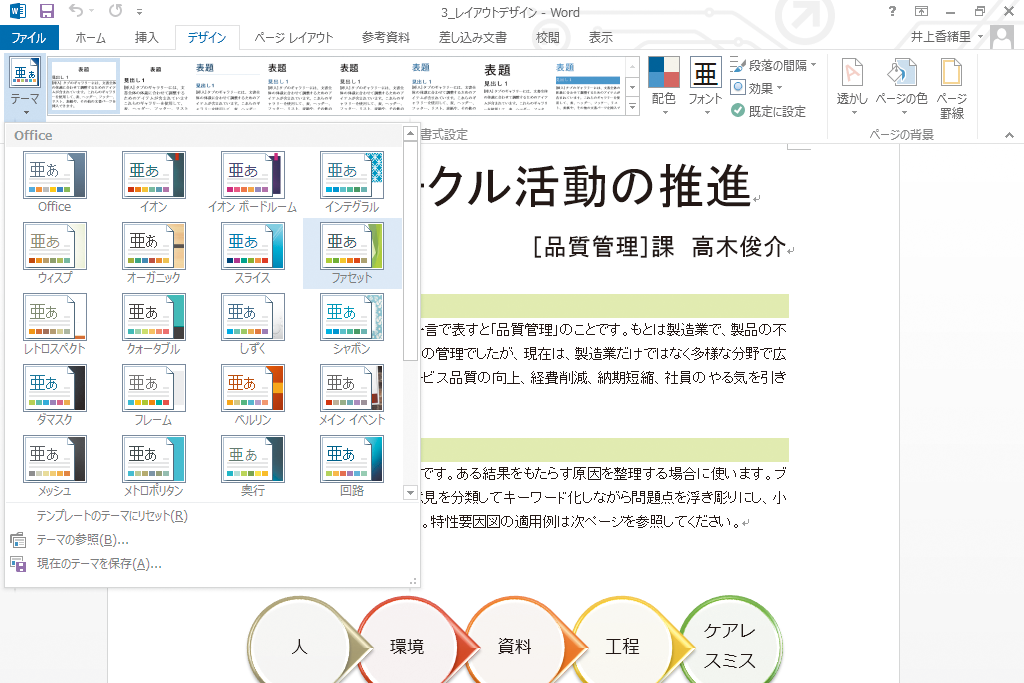Open the 参考資料 tab
1024x683 pixels.
click(x=385, y=38)
